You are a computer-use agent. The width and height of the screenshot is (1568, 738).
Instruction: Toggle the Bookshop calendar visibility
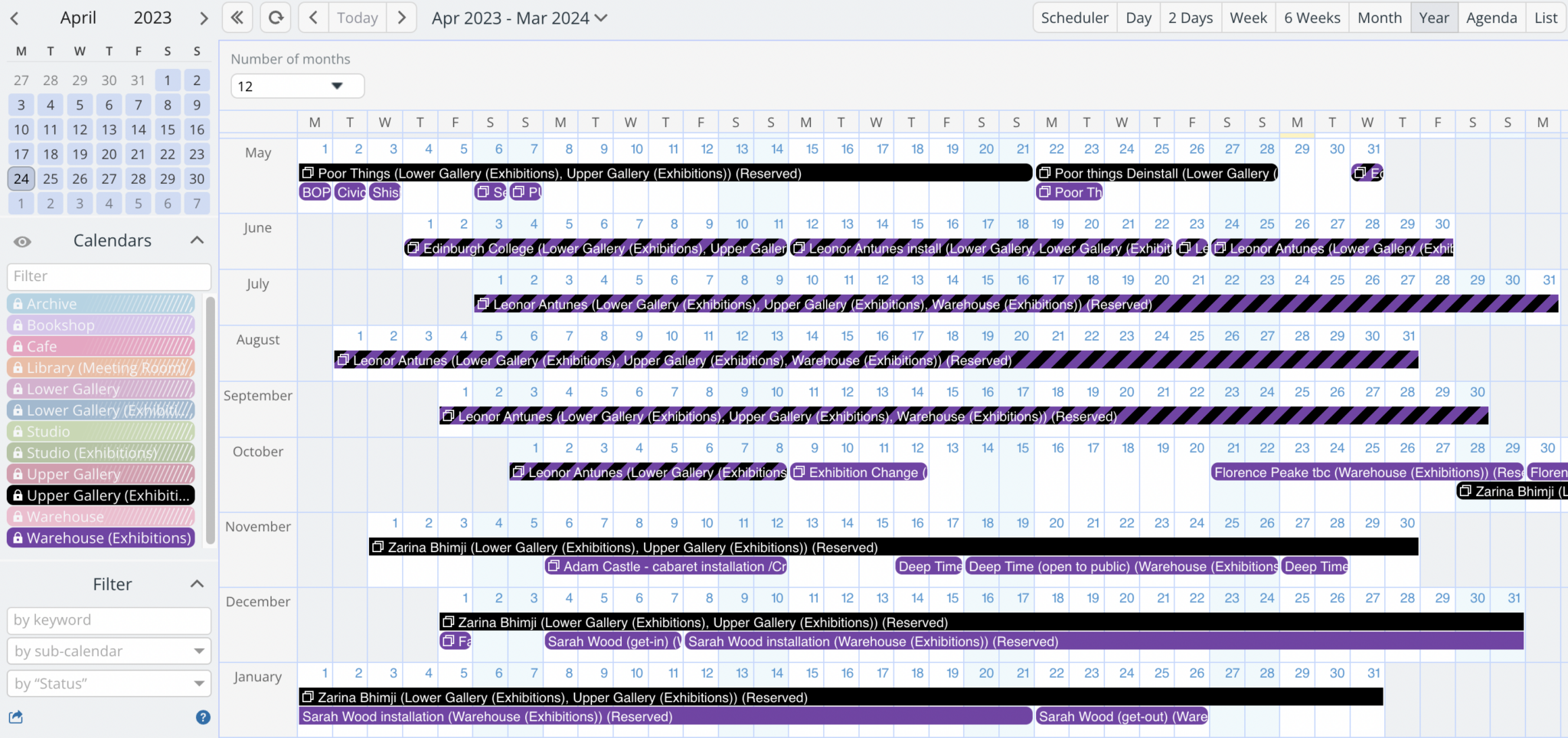pos(100,325)
